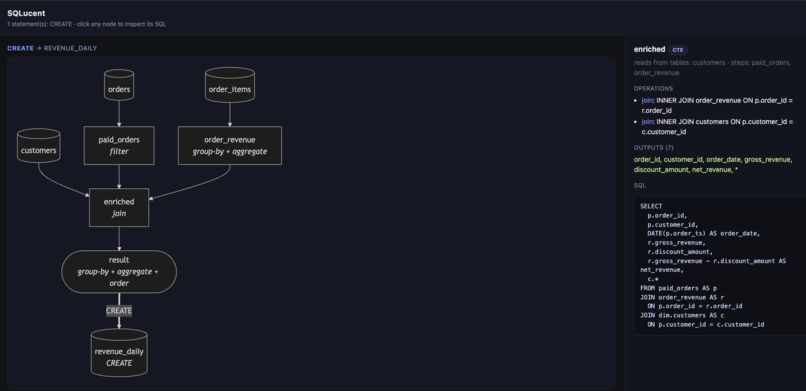806x391 pixels.
Task: Click REVENUE_DAILY in the statement header
Action: tap(70, 48)
